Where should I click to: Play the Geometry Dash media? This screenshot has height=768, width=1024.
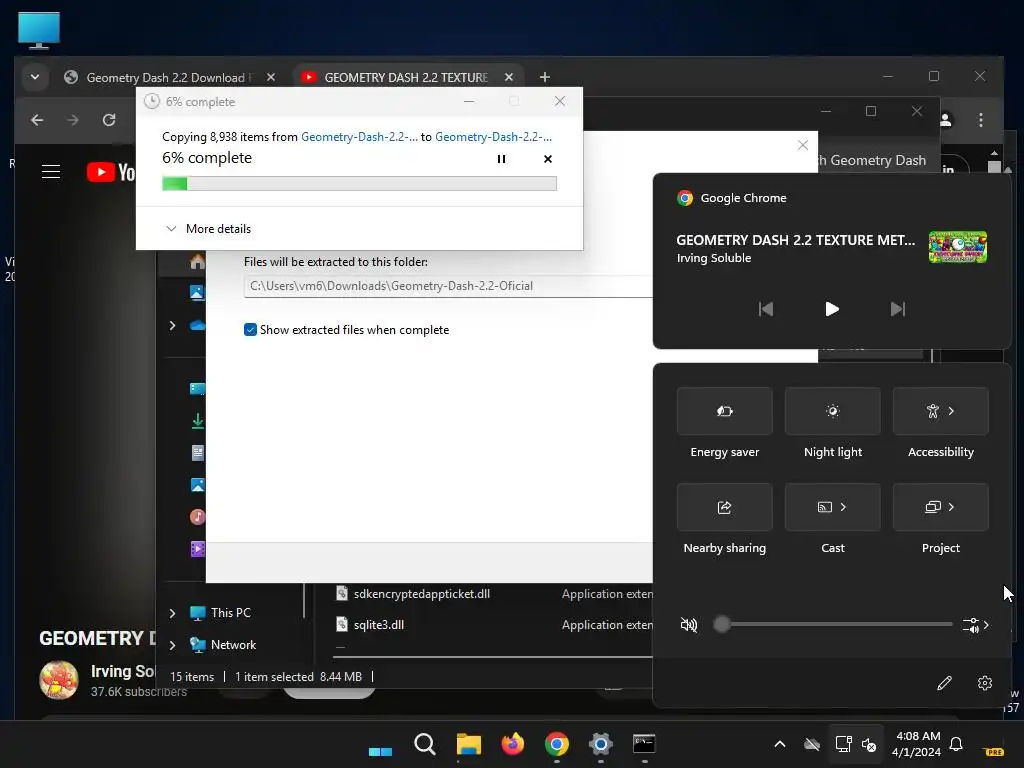(831, 309)
